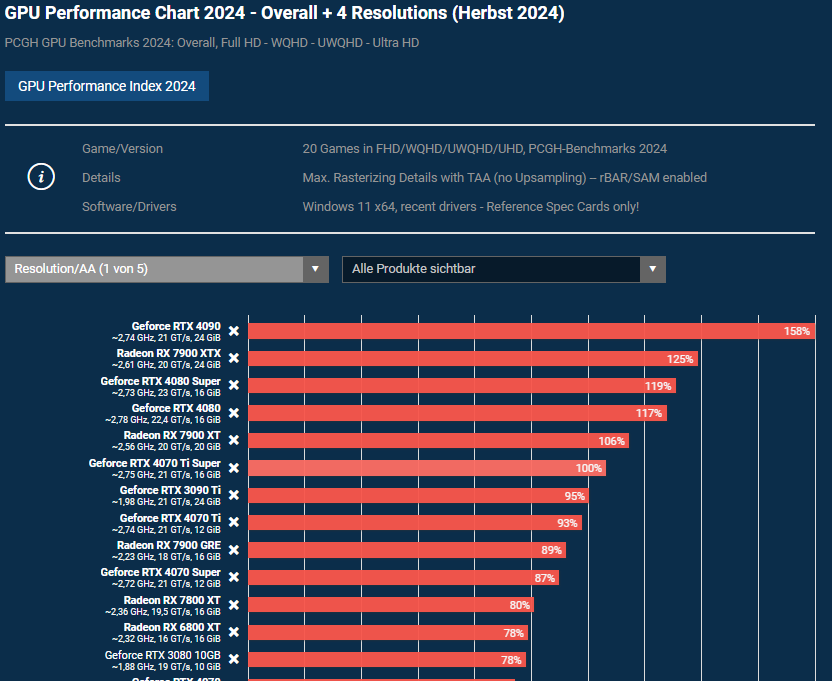
Task: Click the X beside Radeon RX 7900 GRE
Action: (x=233, y=550)
